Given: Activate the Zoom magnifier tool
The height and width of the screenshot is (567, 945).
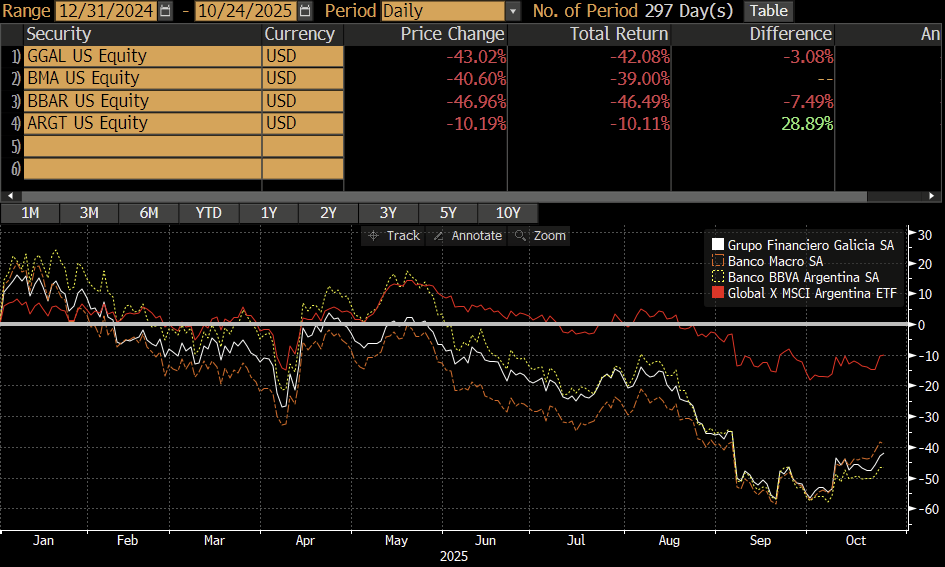Looking at the screenshot, I should 539,236.
